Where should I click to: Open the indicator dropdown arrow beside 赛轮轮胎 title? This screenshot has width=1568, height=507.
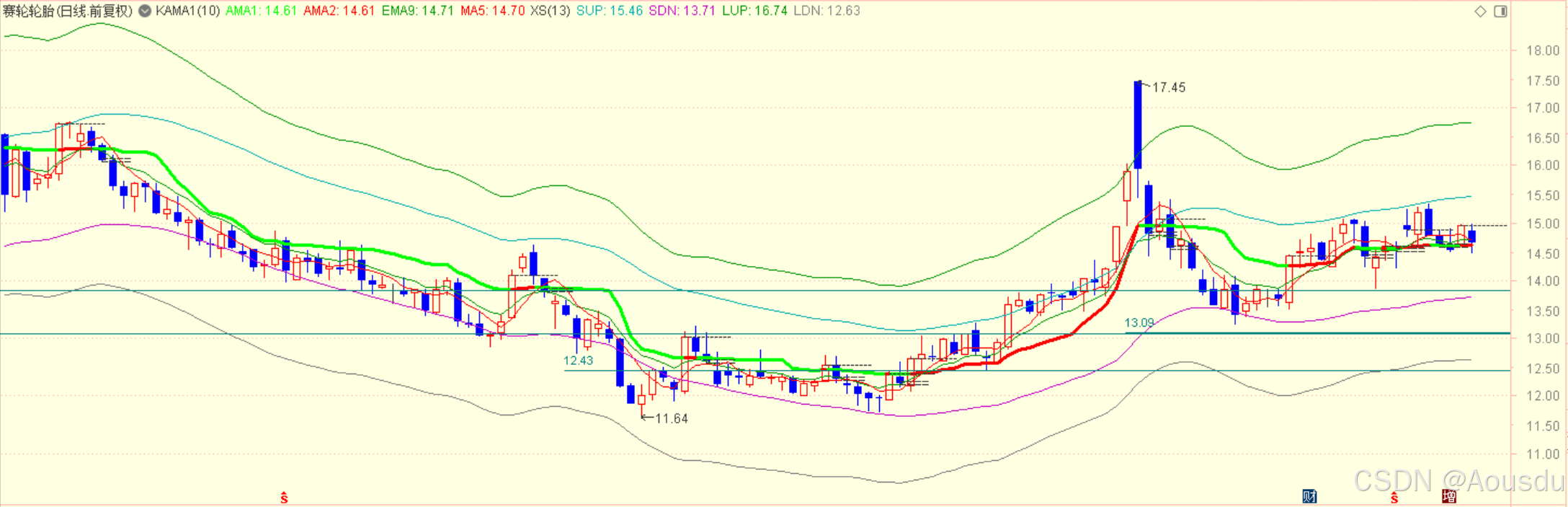pos(145,11)
